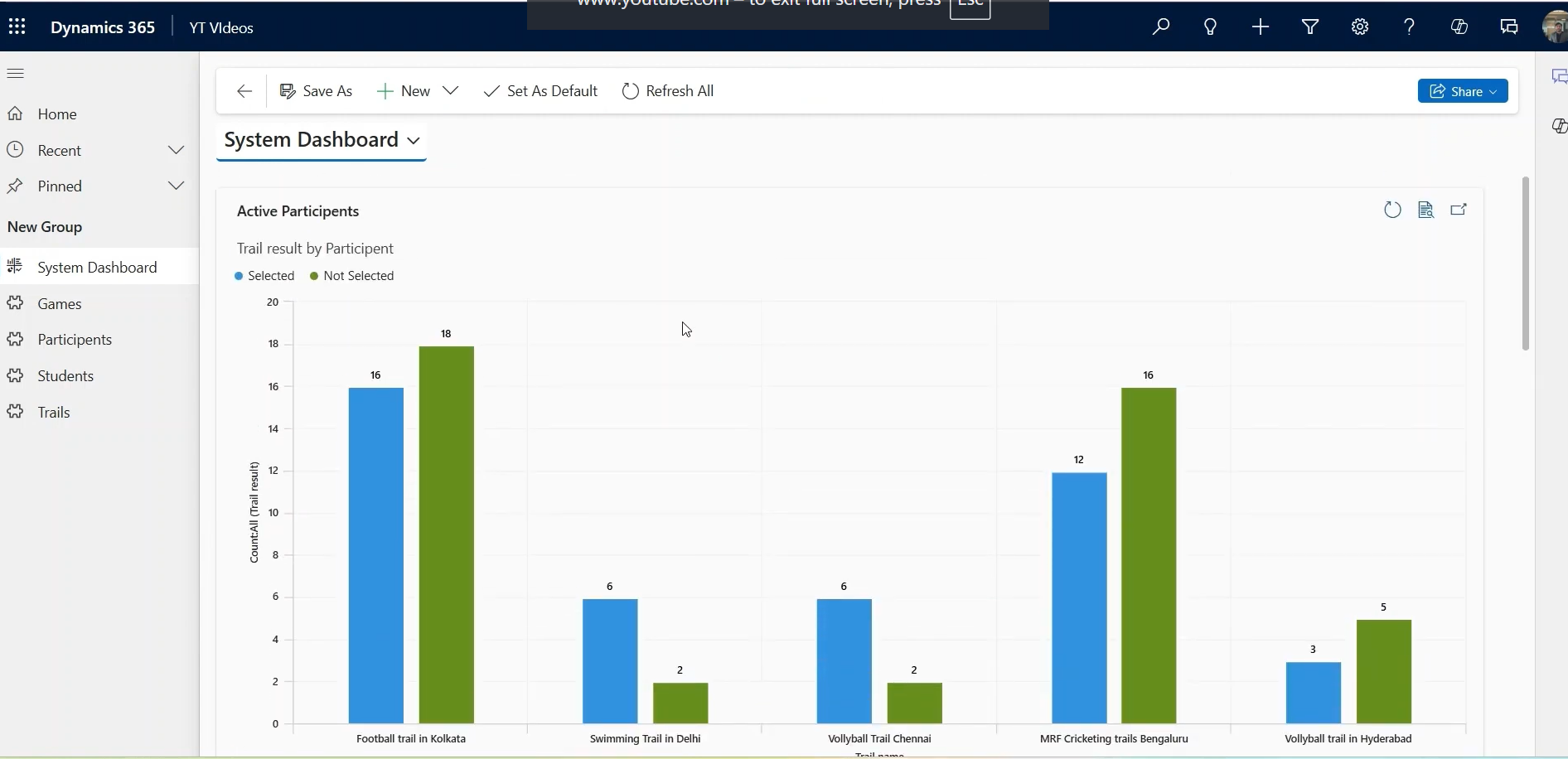Refresh the Active Participents chart

(x=1392, y=210)
